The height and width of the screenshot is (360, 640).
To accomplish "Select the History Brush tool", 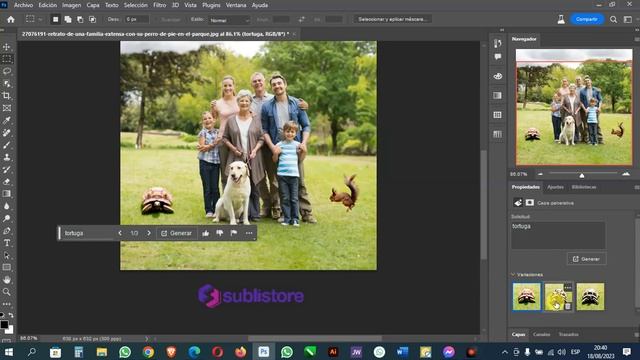I will point(7,169).
